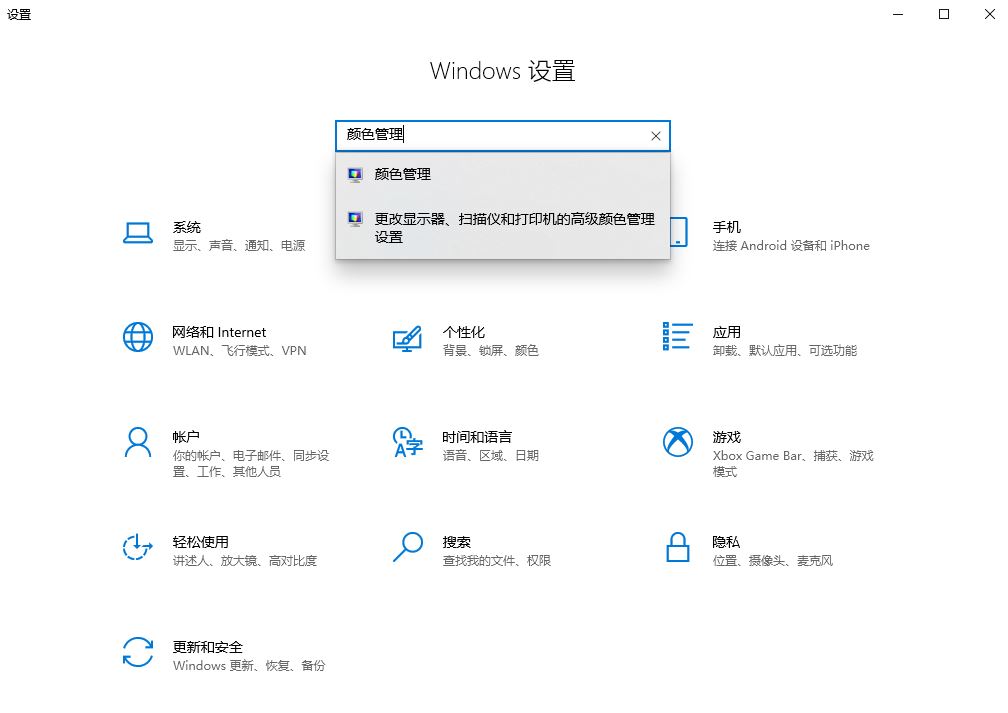
Task: Click the 卸载、默认应用、可选功能 description
Action: [x=785, y=350]
